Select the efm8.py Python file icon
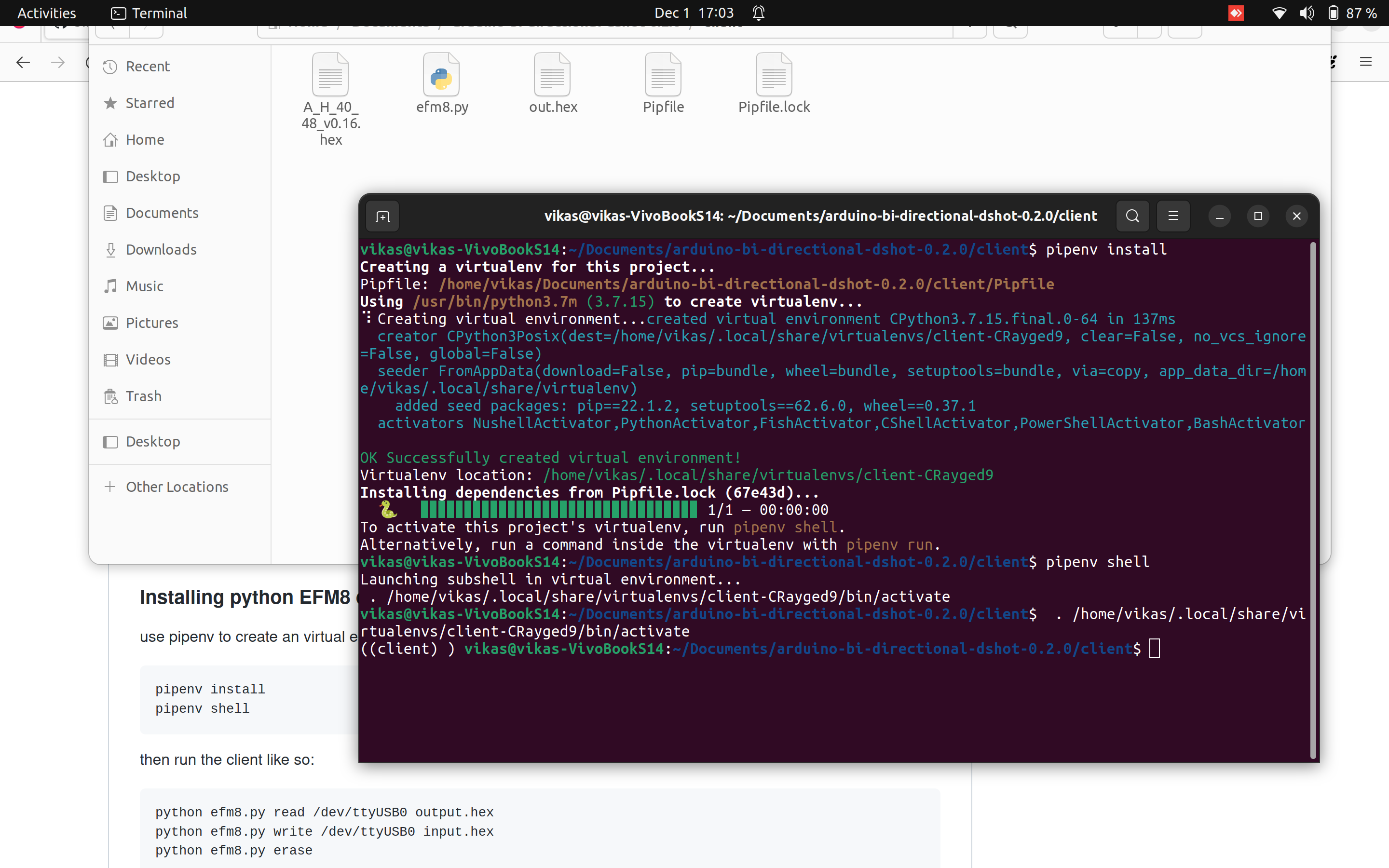 [441, 75]
